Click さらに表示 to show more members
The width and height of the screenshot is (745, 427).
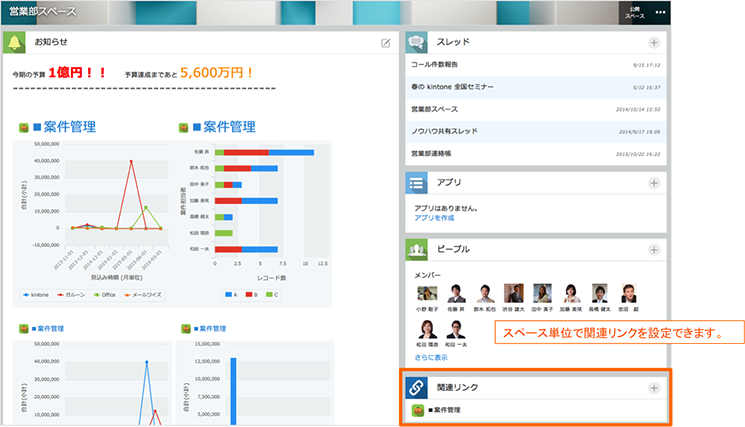(431, 358)
